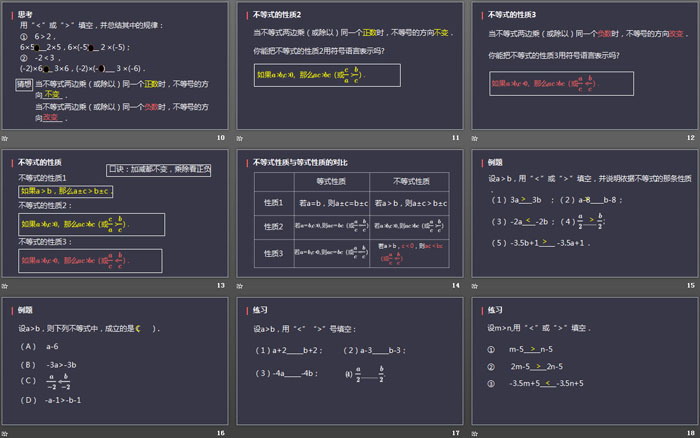Click the animation star icon under slide 11
Screen dimensions: 700x438
tap(240, 138)
